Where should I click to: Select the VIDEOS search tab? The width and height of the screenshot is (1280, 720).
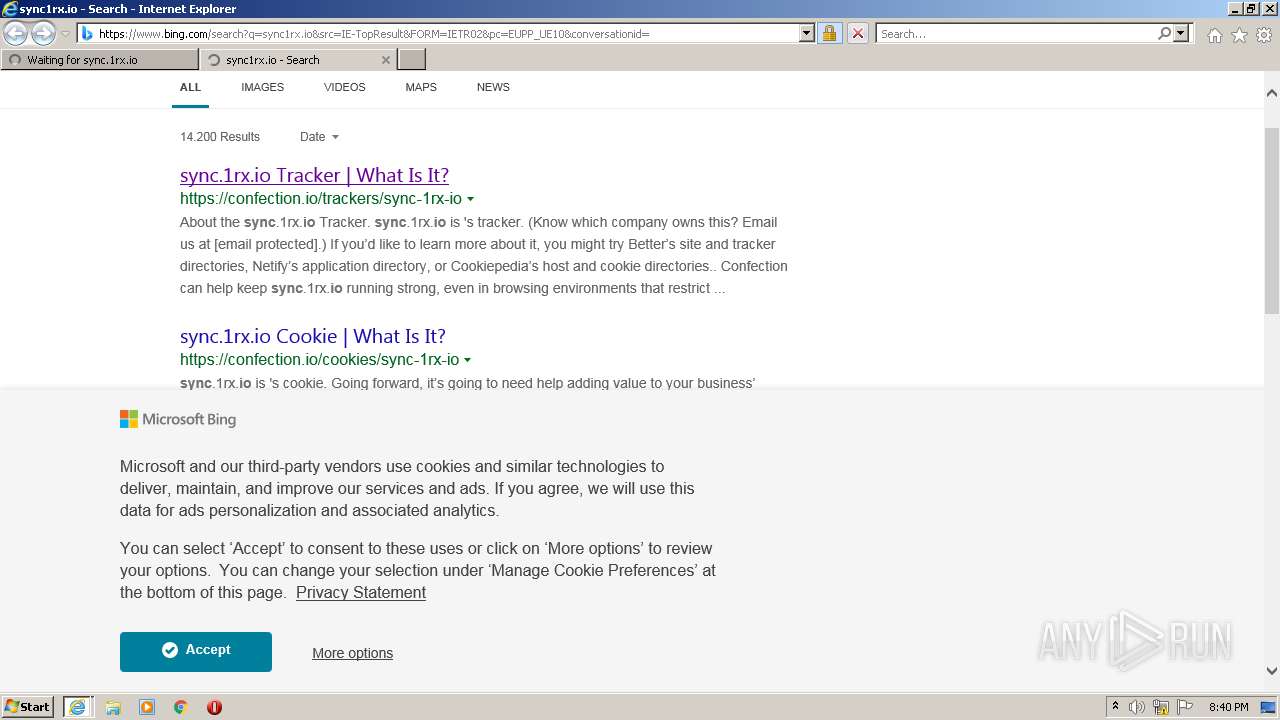pos(344,87)
